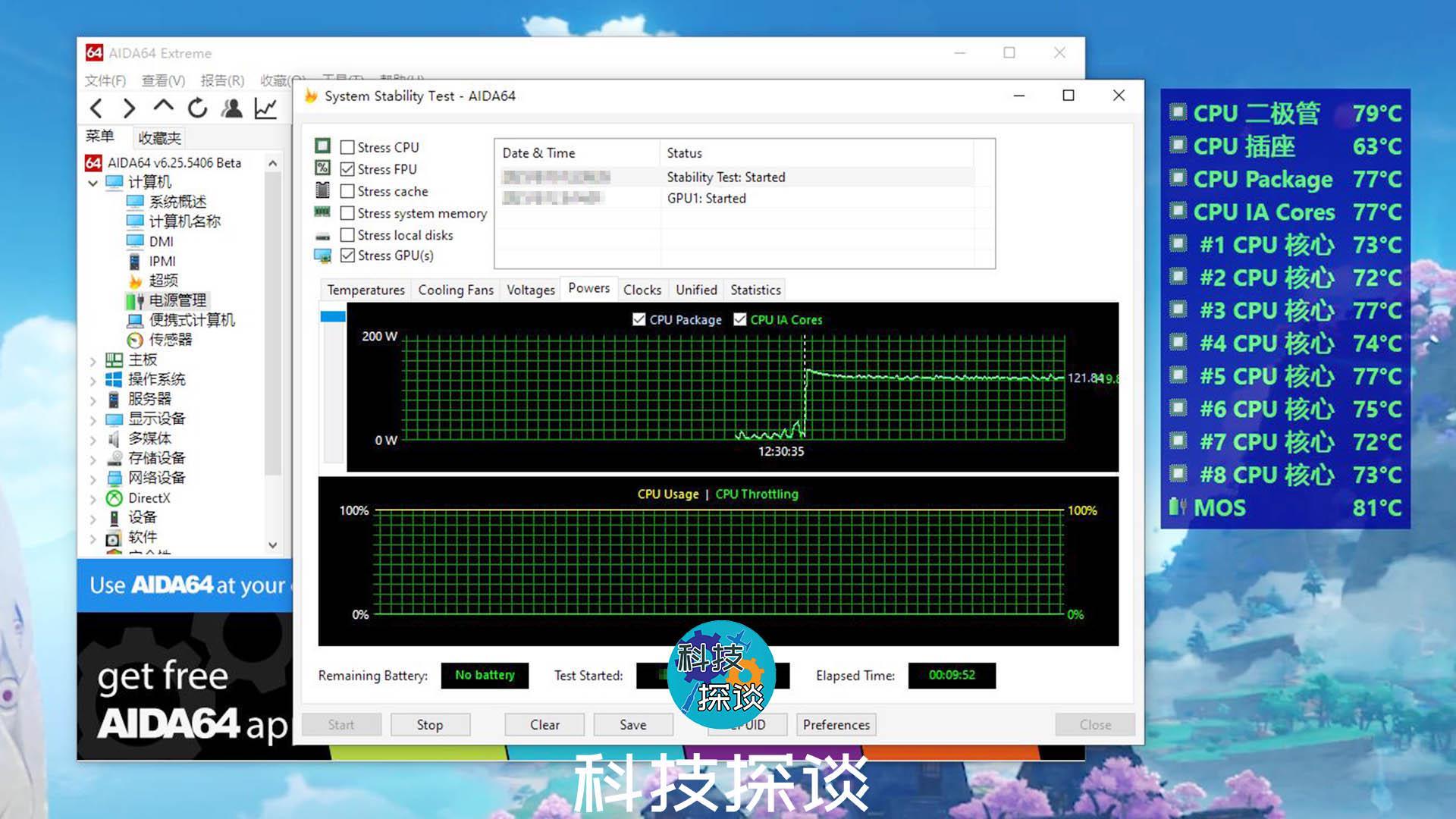
Task: Click the Temperatures tab in AIDA64
Action: point(365,289)
